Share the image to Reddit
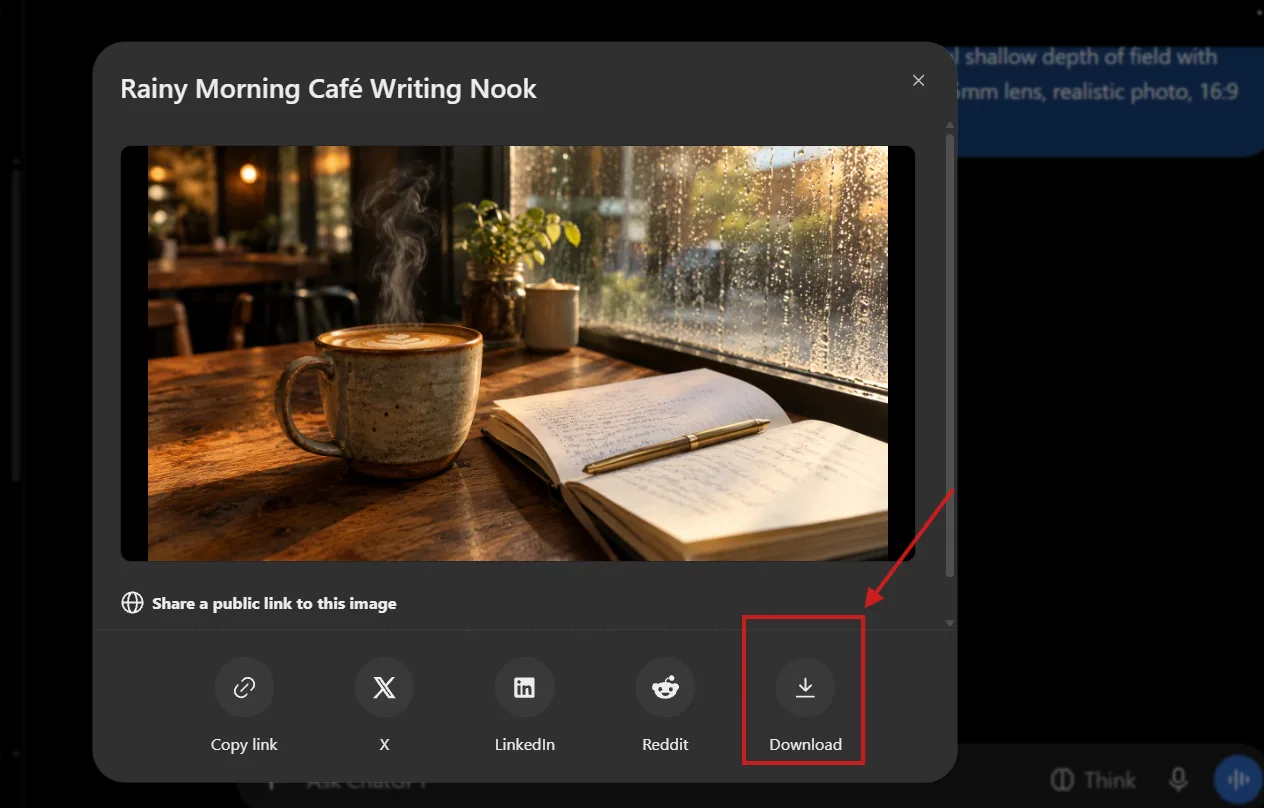 click(x=665, y=687)
